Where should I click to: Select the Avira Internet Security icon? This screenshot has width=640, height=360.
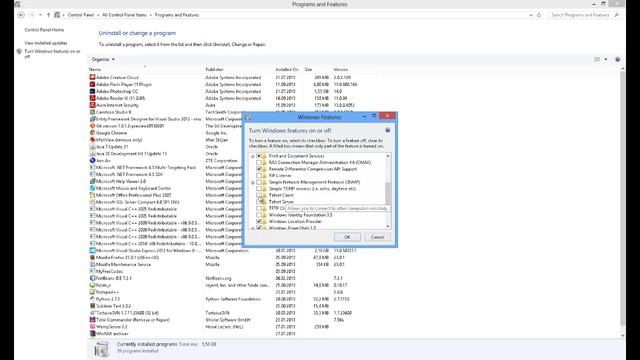pyautogui.click(x=92, y=105)
